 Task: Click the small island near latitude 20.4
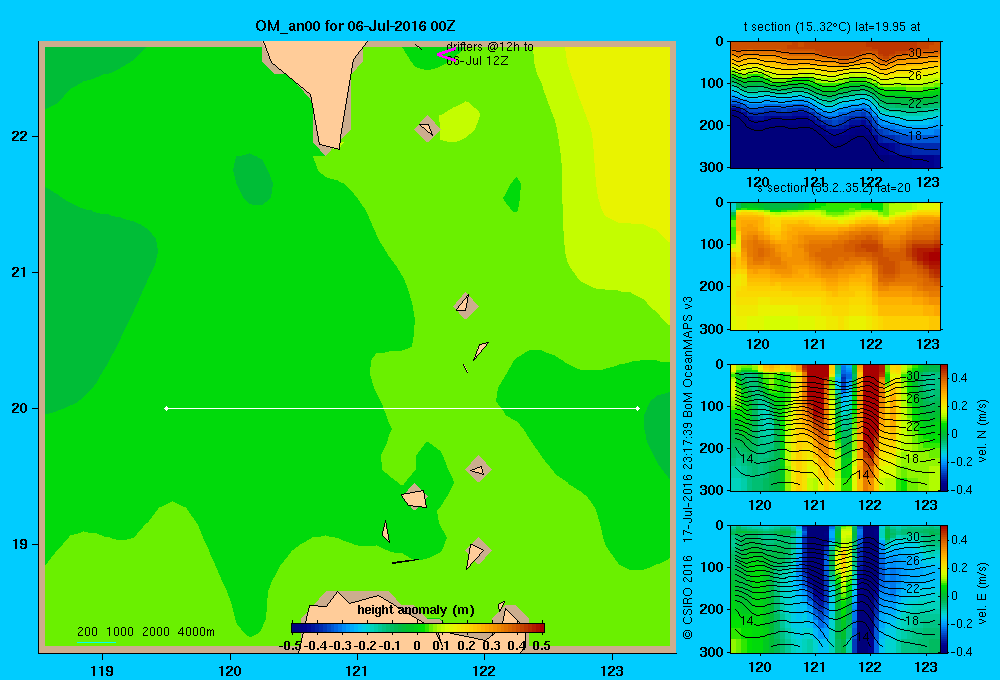[x=481, y=350]
